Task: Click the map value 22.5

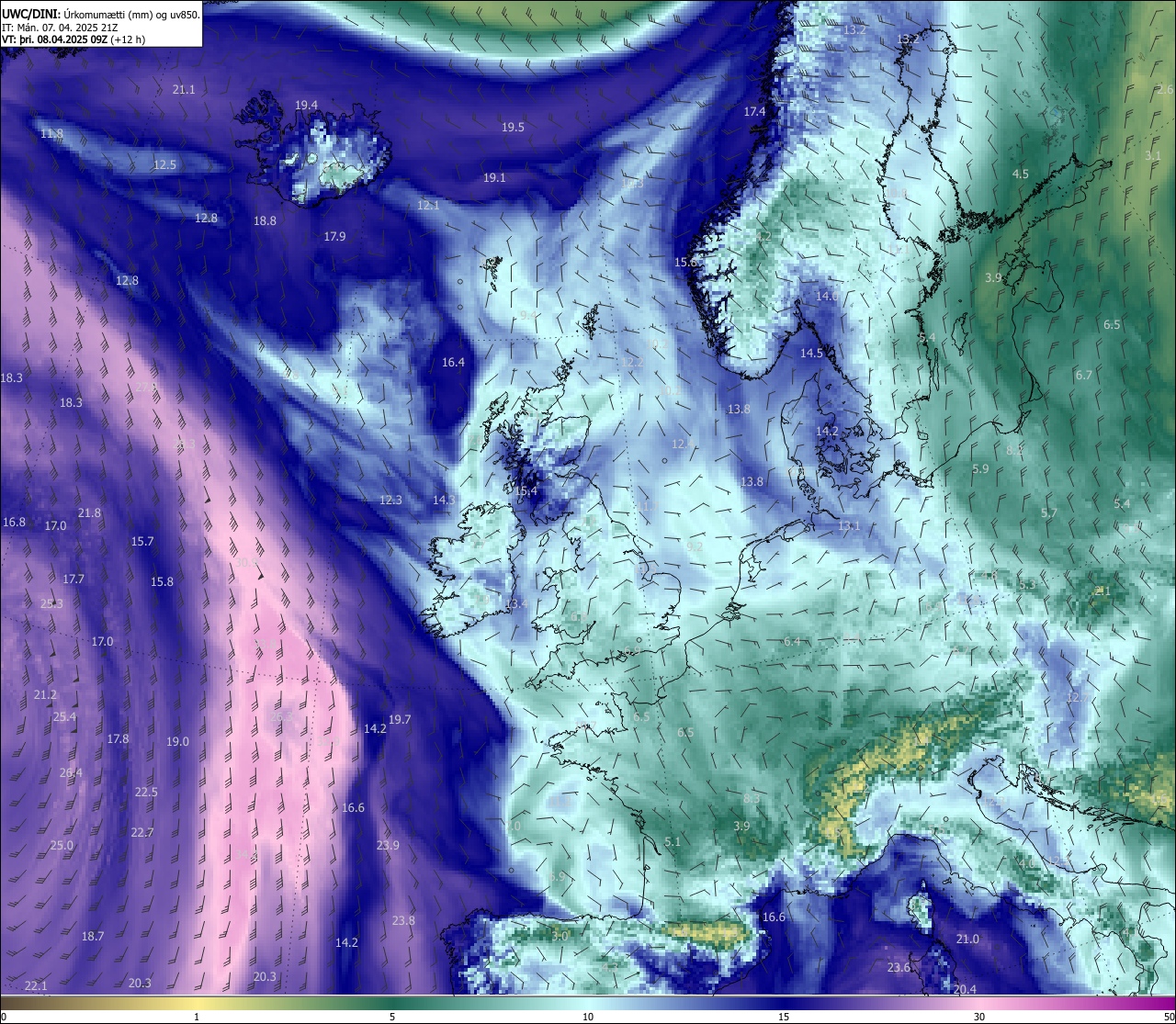Action: (x=146, y=793)
